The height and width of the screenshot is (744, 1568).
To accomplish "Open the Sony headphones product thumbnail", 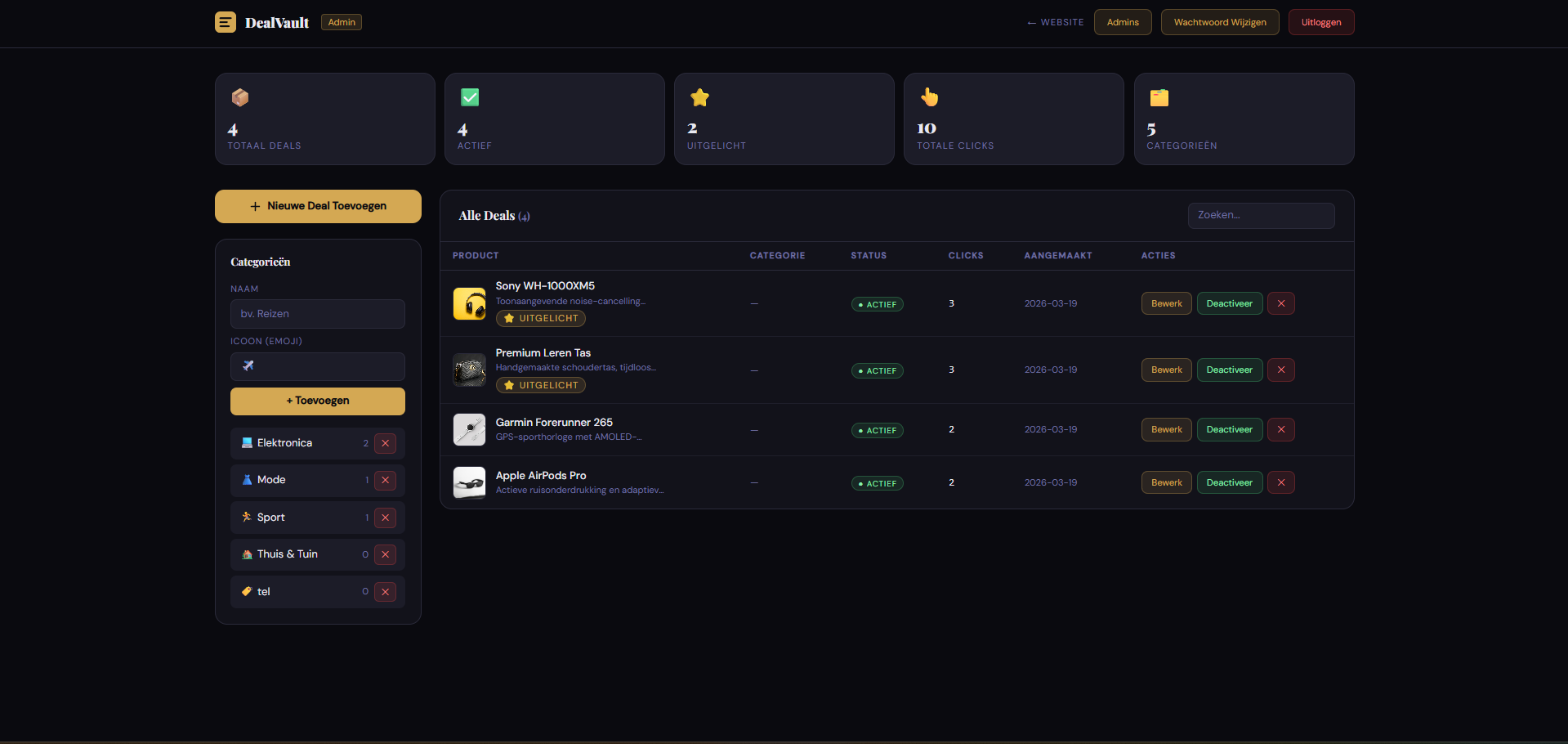I will (470, 303).
